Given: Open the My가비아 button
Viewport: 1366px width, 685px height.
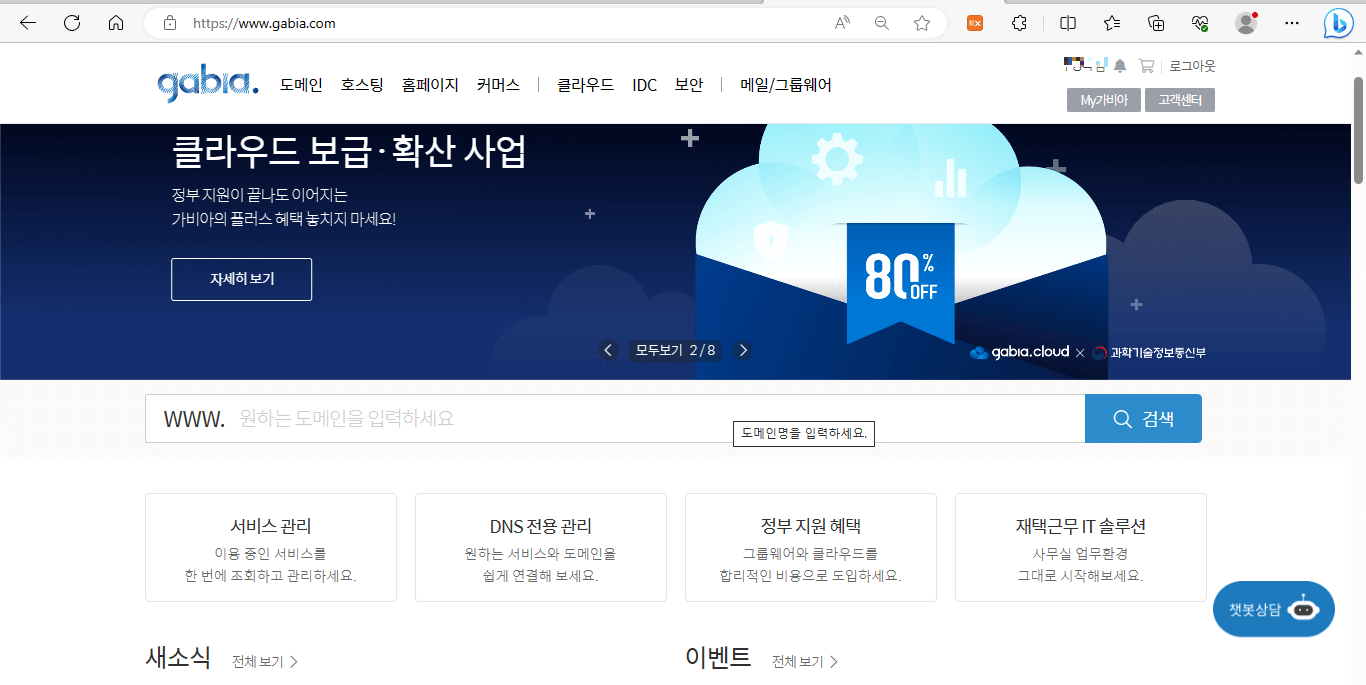Looking at the screenshot, I should pos(1104,100).
